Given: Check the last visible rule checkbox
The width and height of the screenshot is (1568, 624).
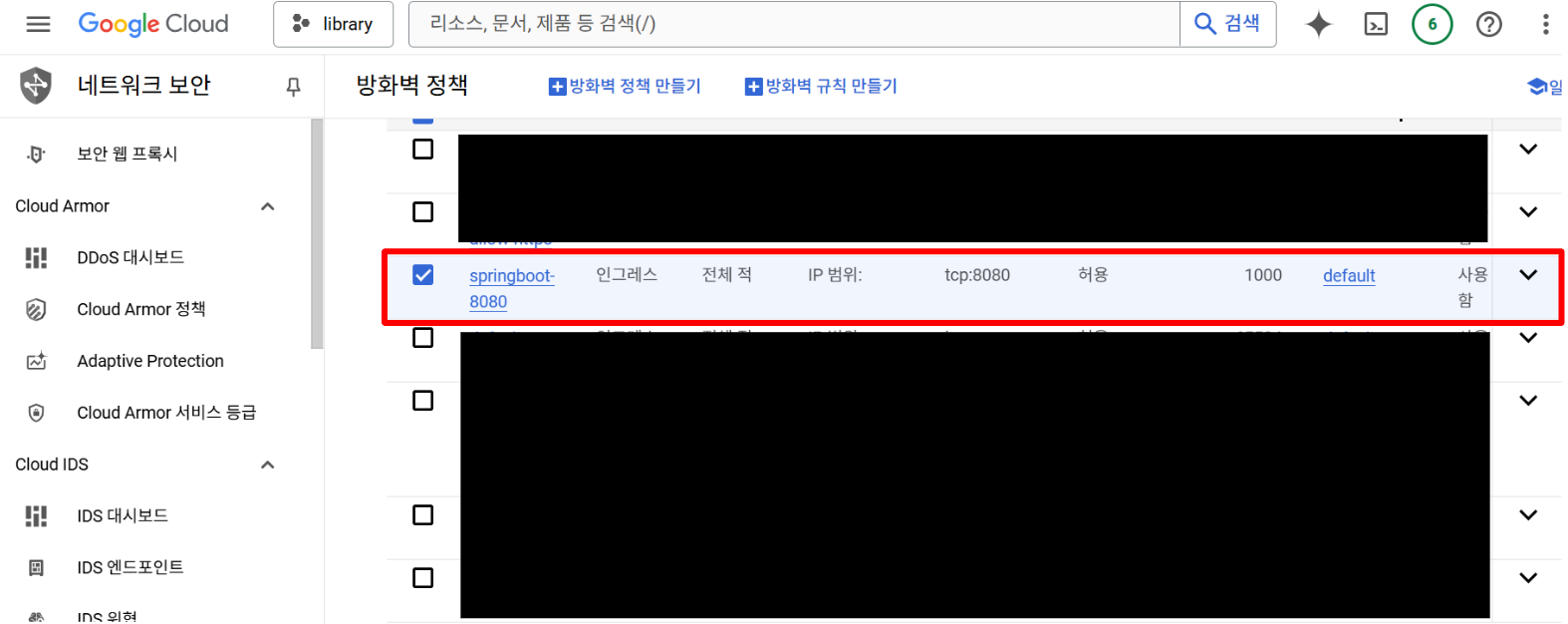Looking at the screenshot, I should coord(423,578).
